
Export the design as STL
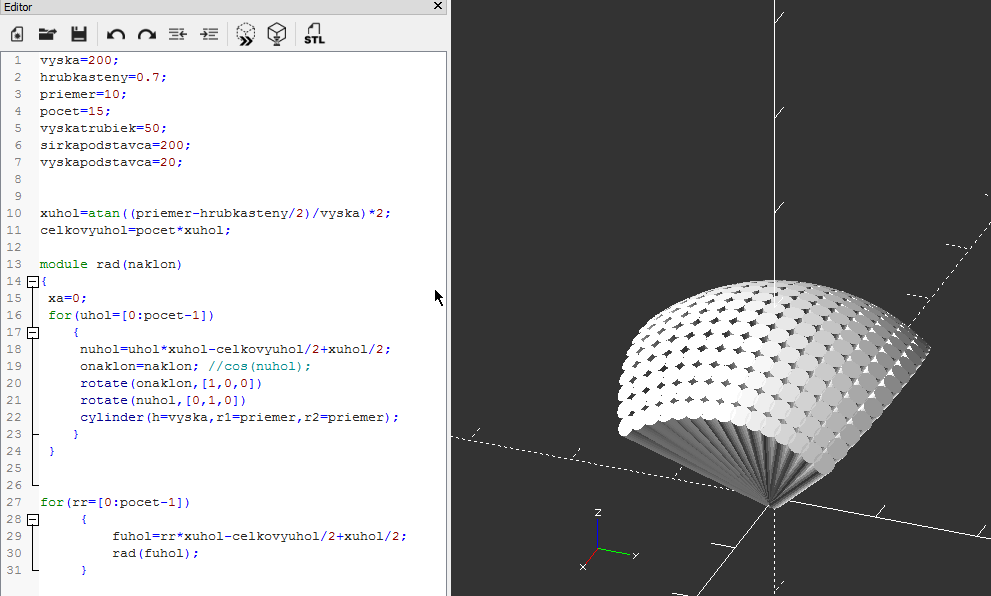(314, 34)
